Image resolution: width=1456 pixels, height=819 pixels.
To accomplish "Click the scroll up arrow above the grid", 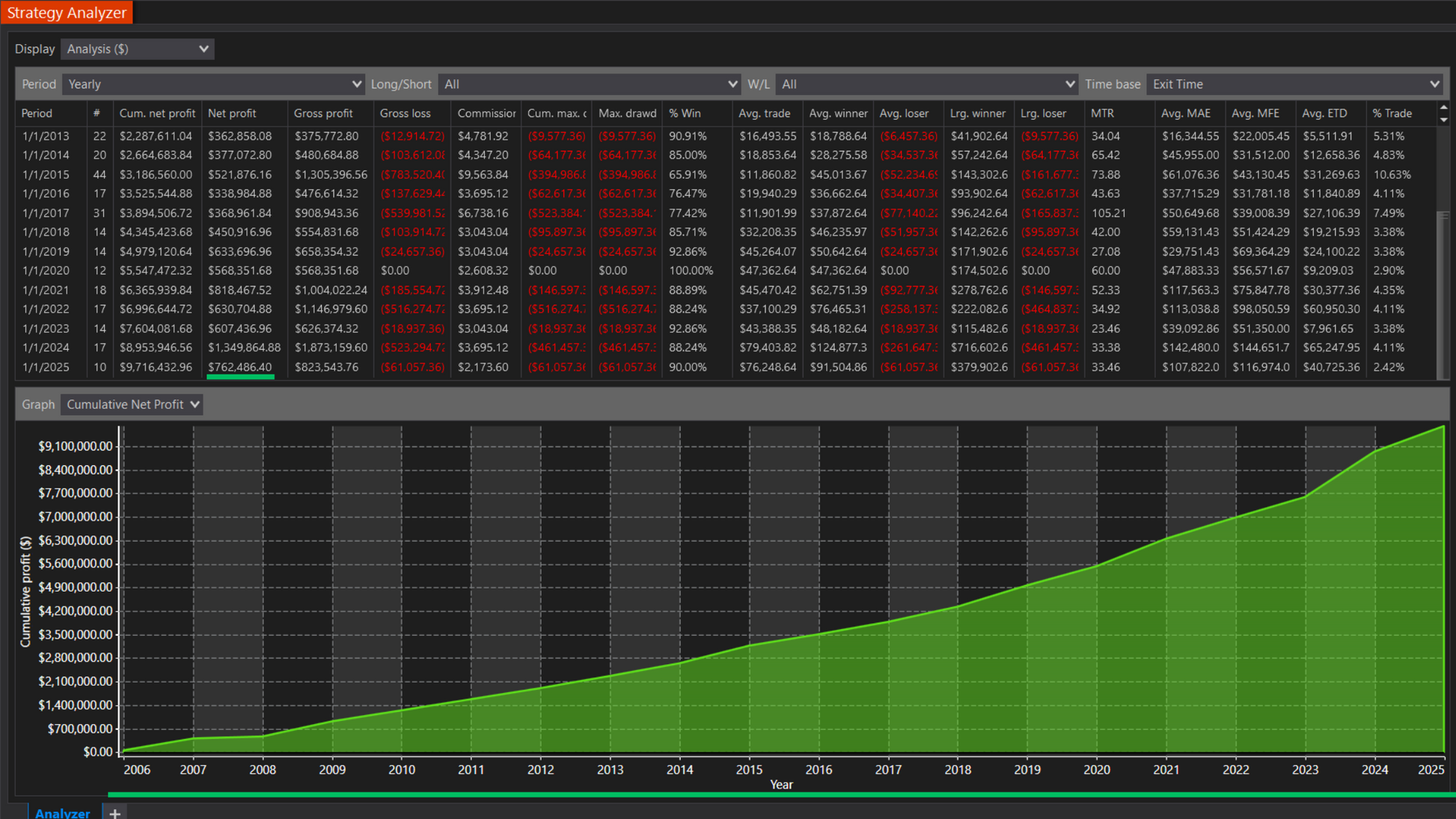I will point(1443,108).
